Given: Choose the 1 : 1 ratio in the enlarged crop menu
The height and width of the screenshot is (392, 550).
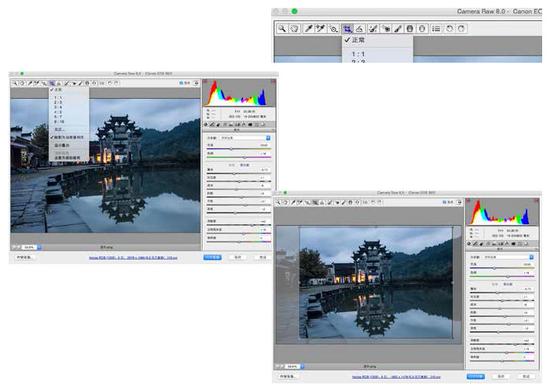Looking at the screenshot, I should [358, 54].
